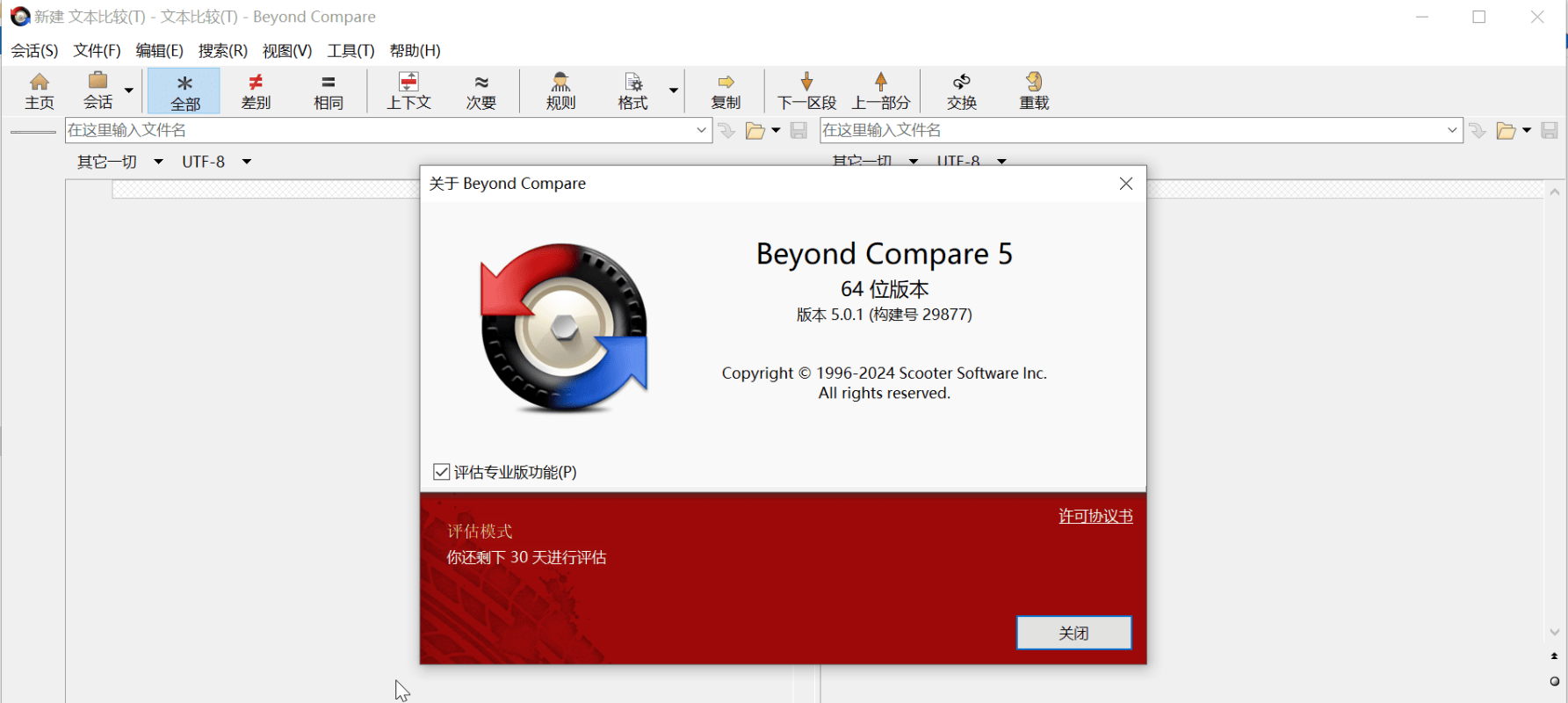Click the 评估模式 heading text
Viewport: 1568px width, 703px height.
pos(480,531)
